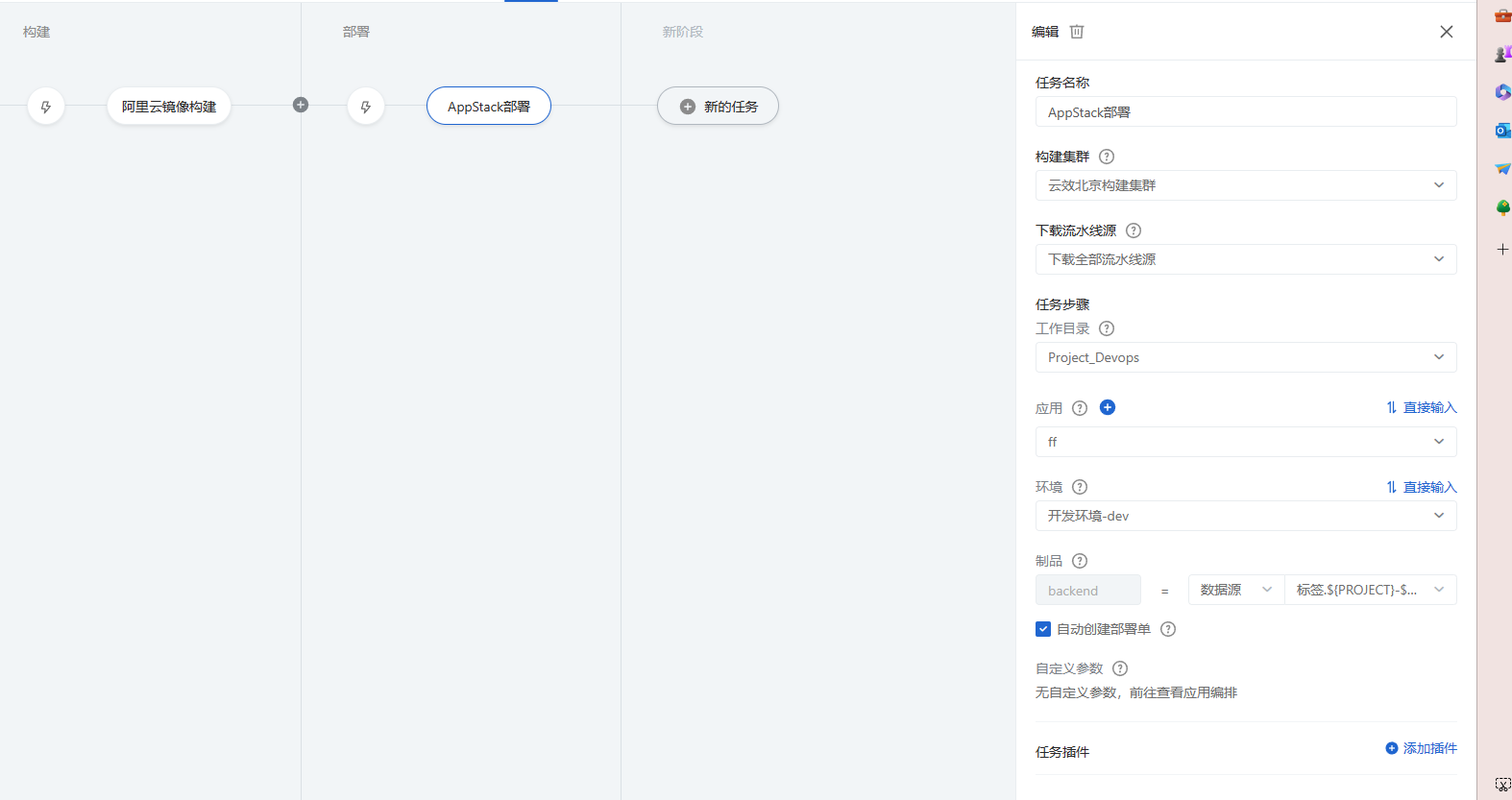Open the help tooltip for 自动创建部署单

[1168, 629]
